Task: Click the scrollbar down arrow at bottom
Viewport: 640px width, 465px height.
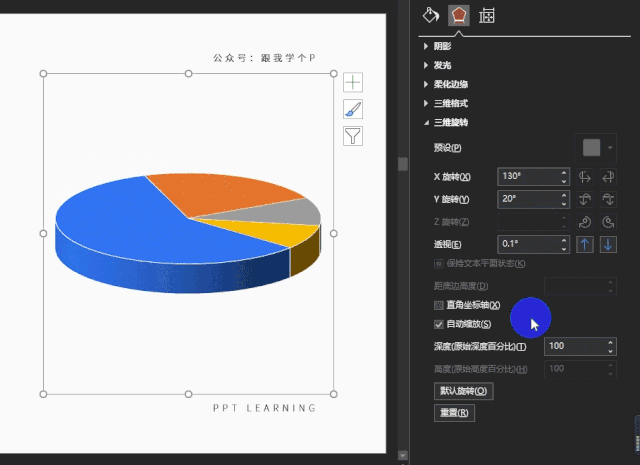Action: point(403,455)
